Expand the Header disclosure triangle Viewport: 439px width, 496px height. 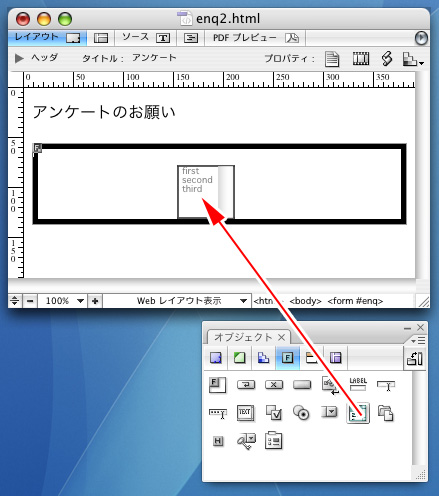[x=19, y=58]
